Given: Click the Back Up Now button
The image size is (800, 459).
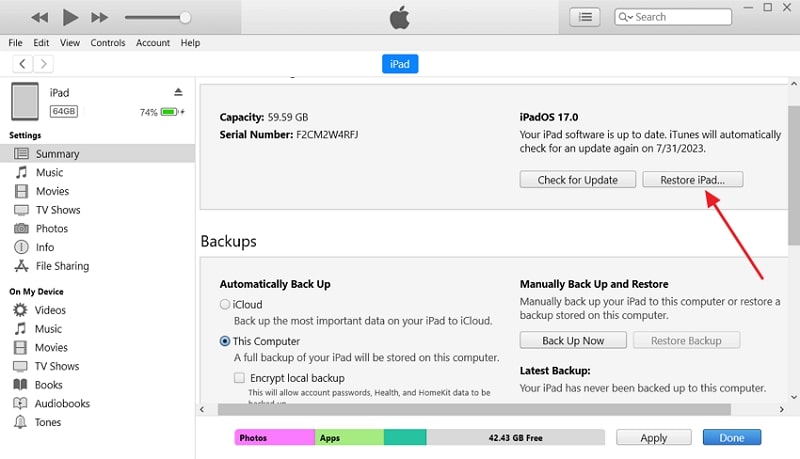Looking at the screenshot, I should pos(573,340).
